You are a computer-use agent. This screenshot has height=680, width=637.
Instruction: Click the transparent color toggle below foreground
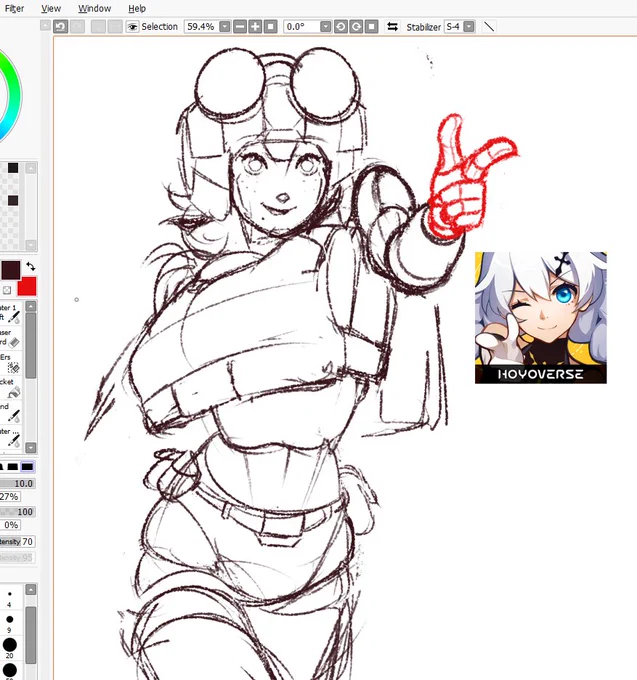[x=7, y=290]
